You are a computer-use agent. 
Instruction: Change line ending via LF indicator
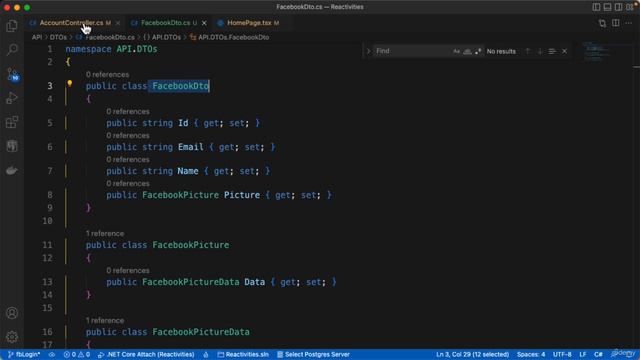click(583, 354)
